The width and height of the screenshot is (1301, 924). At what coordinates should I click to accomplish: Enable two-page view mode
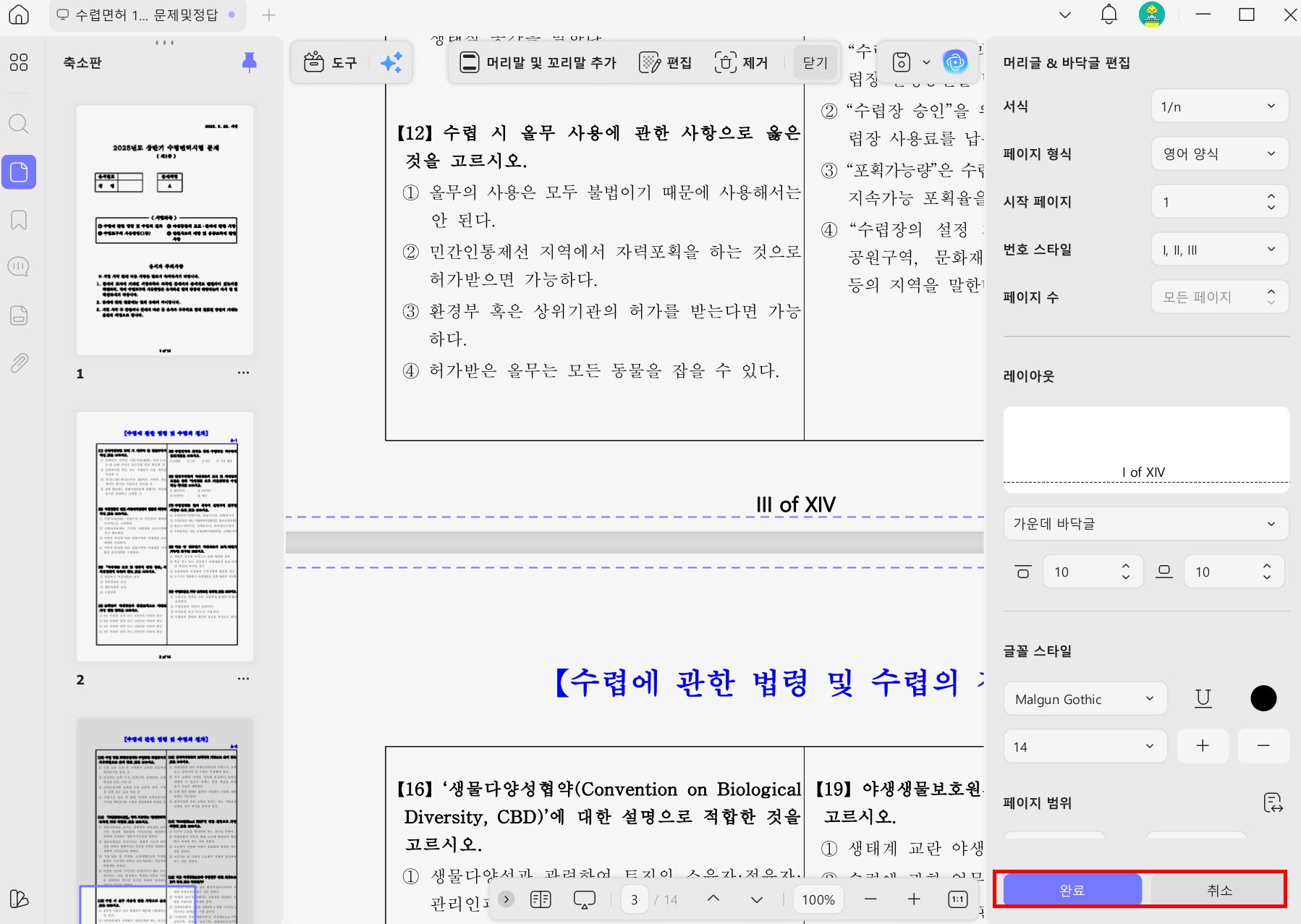[x=540, y=899]
